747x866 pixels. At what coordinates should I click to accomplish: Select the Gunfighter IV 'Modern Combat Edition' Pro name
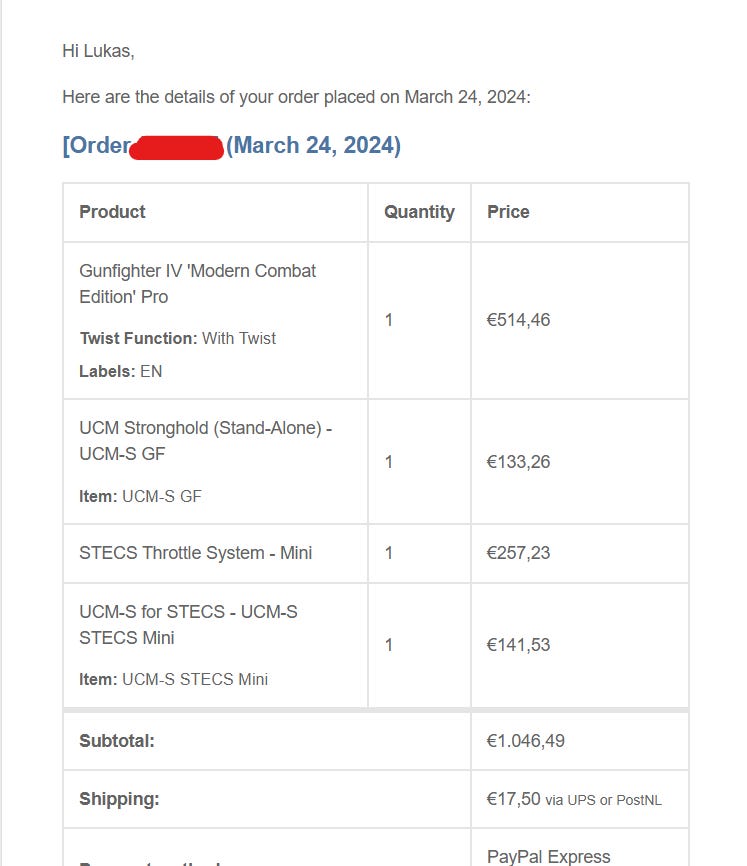[197, 284]
